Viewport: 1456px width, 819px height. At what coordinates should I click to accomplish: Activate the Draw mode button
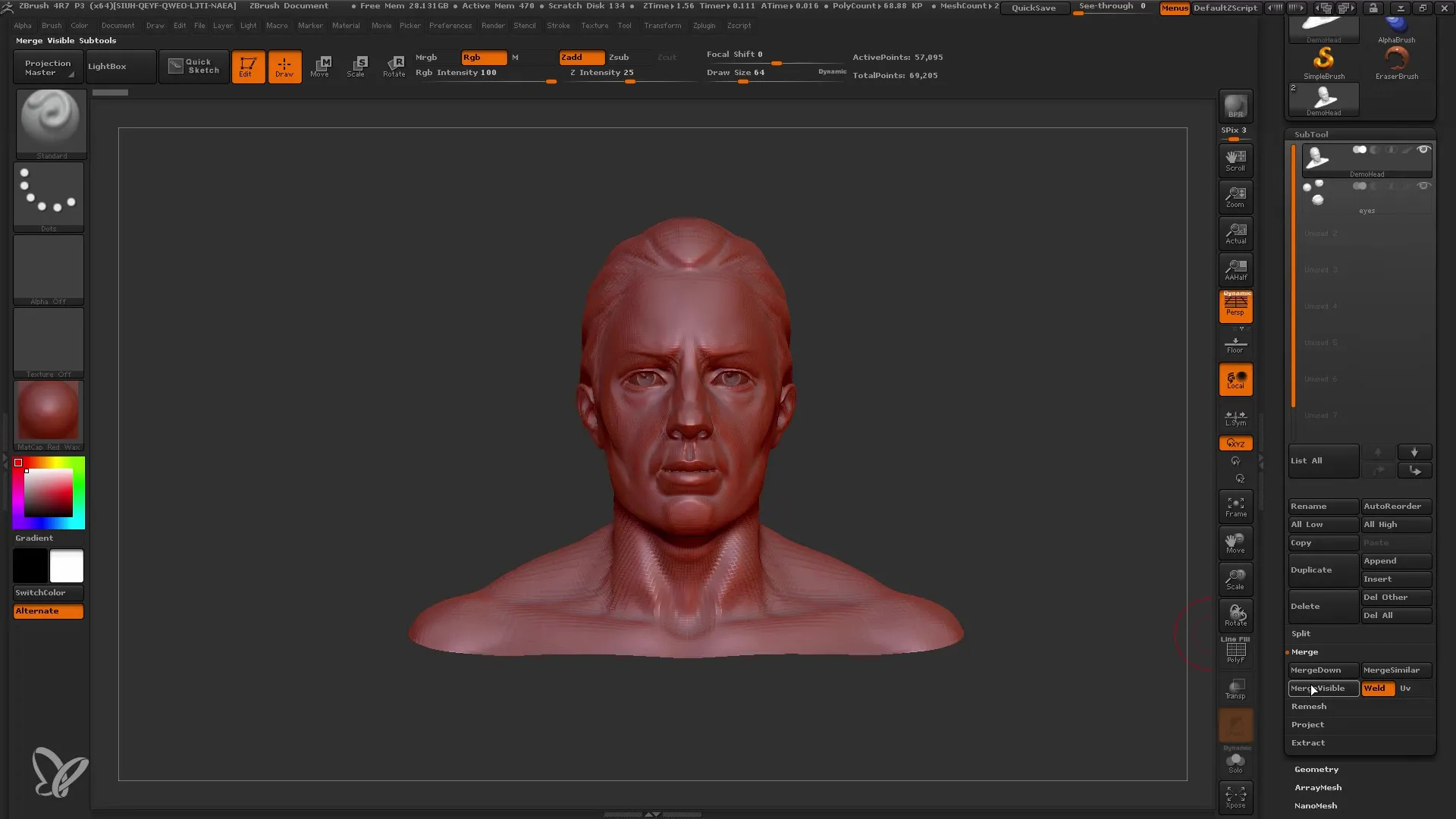point(284,67)
